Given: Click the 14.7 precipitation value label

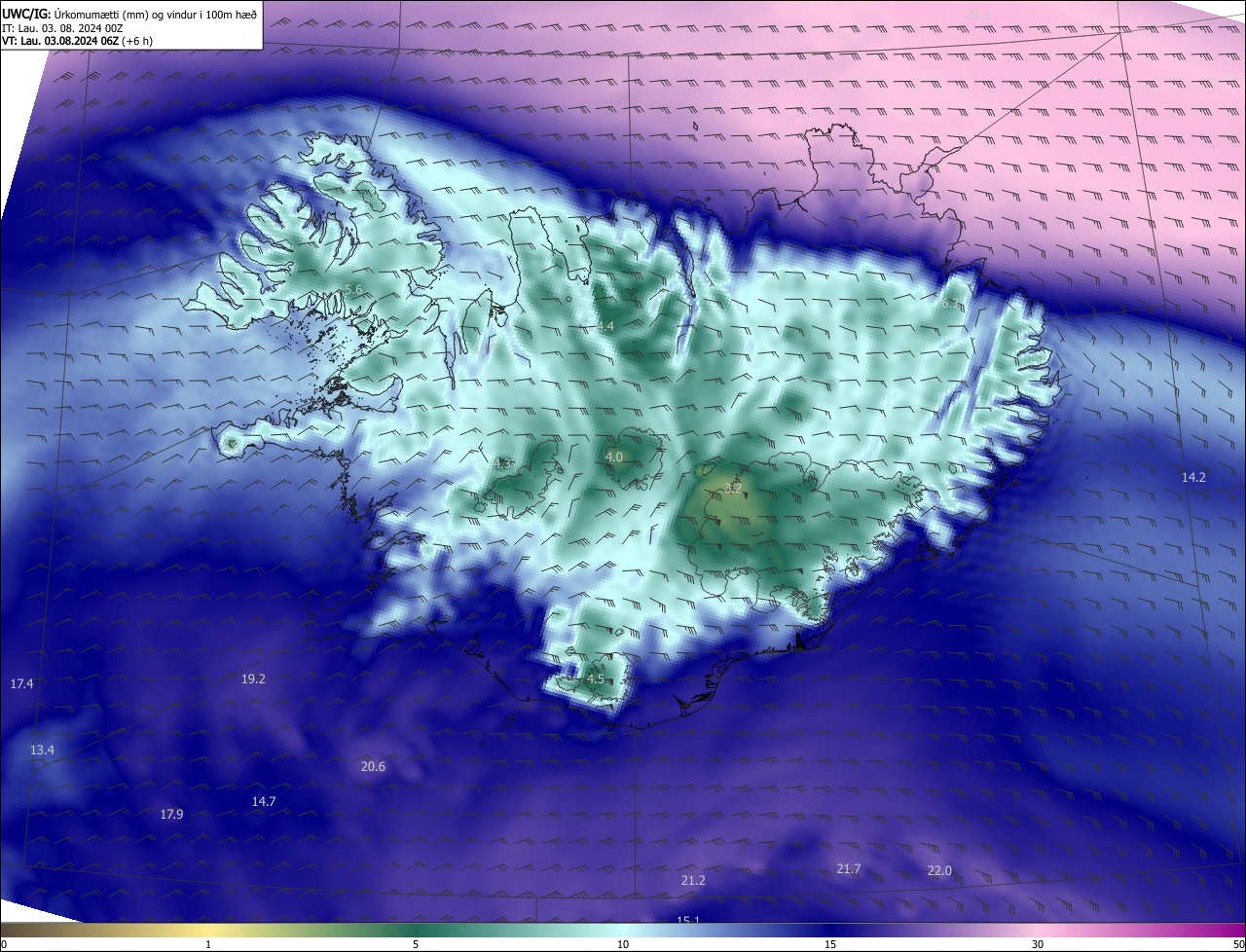Looking at the screenshot, I should click(x=264, y=801).
